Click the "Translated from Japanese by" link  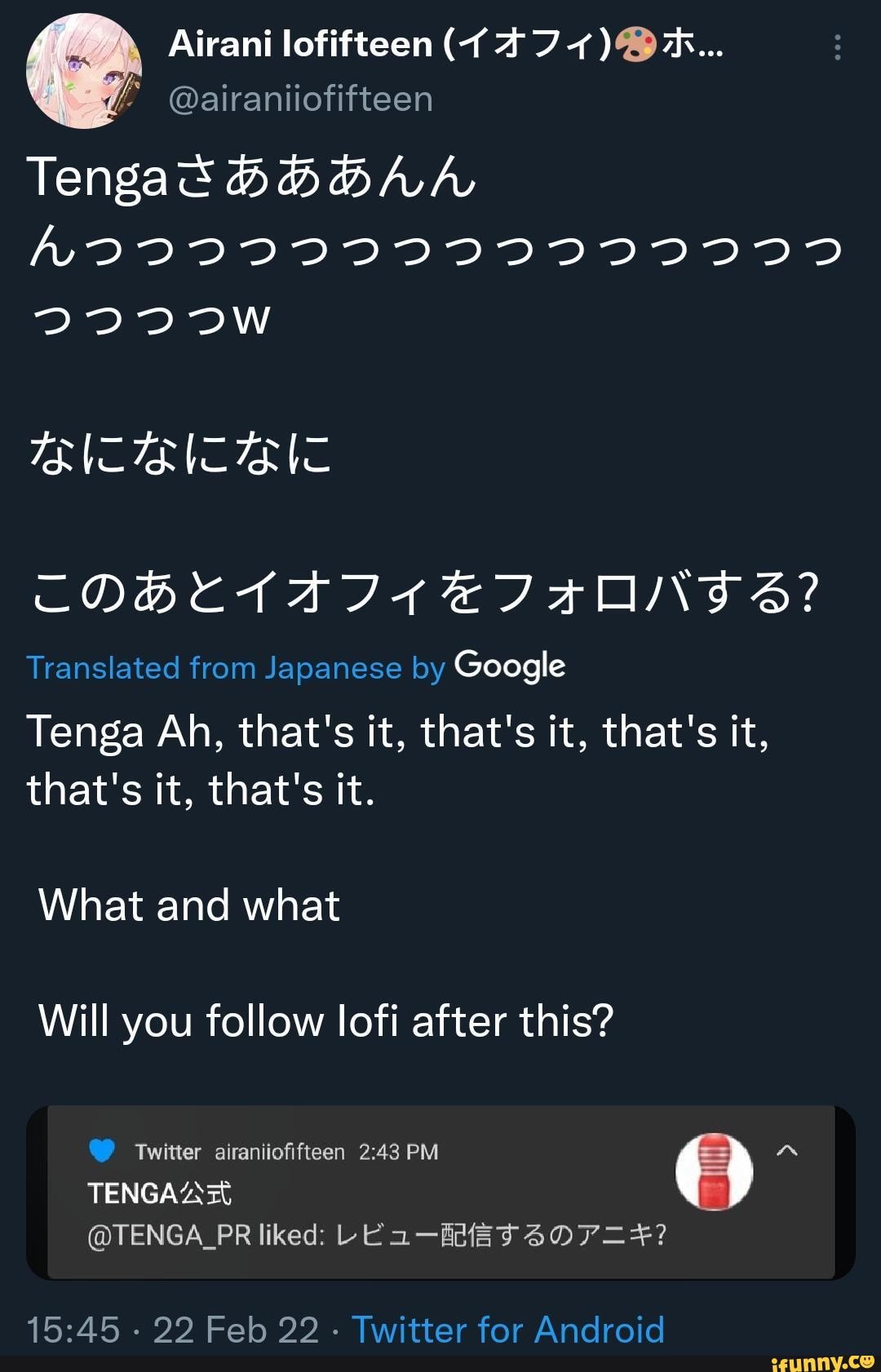click(x=236, y=668)
